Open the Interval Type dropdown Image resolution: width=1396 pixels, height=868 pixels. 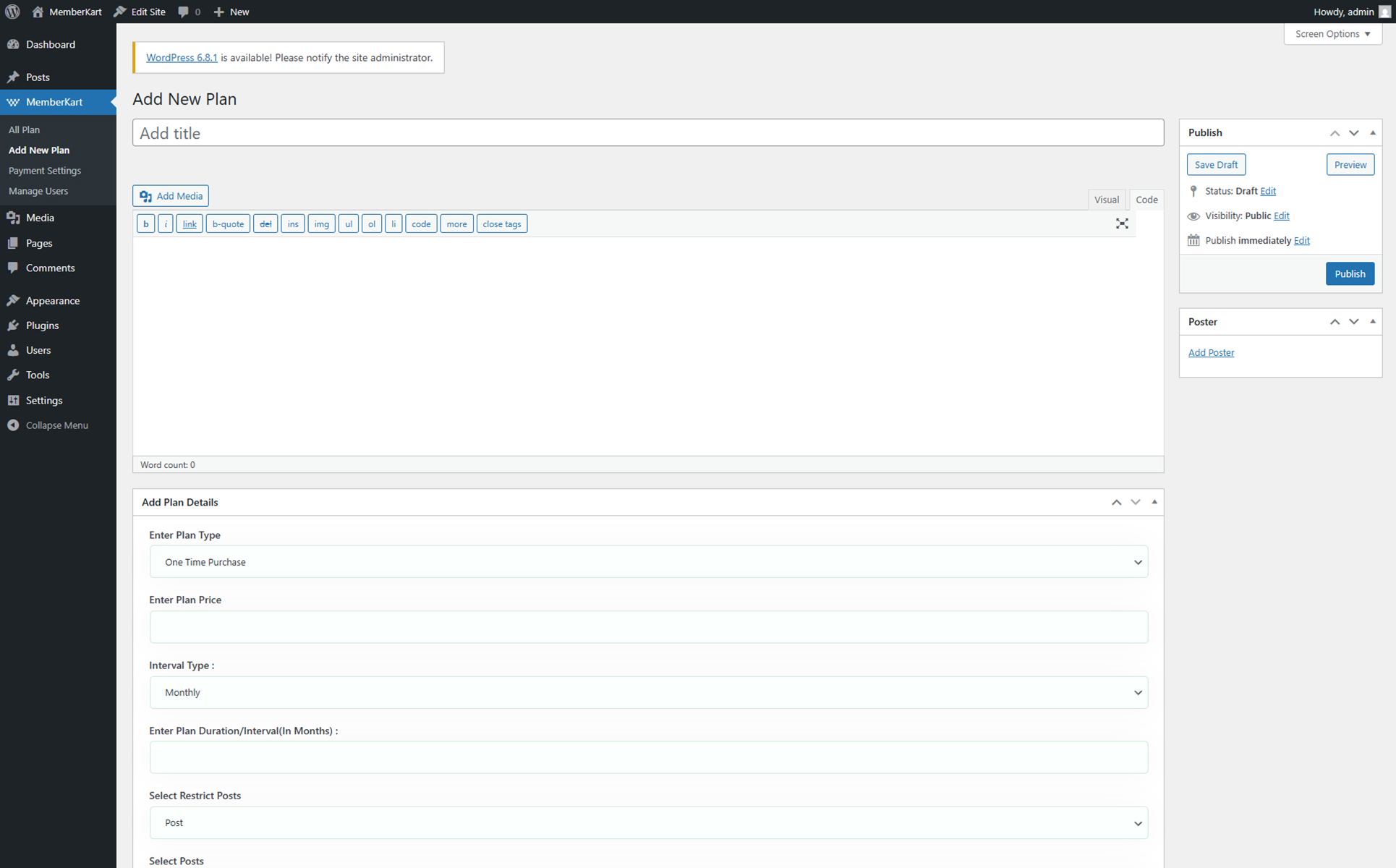tap(648, 692)
